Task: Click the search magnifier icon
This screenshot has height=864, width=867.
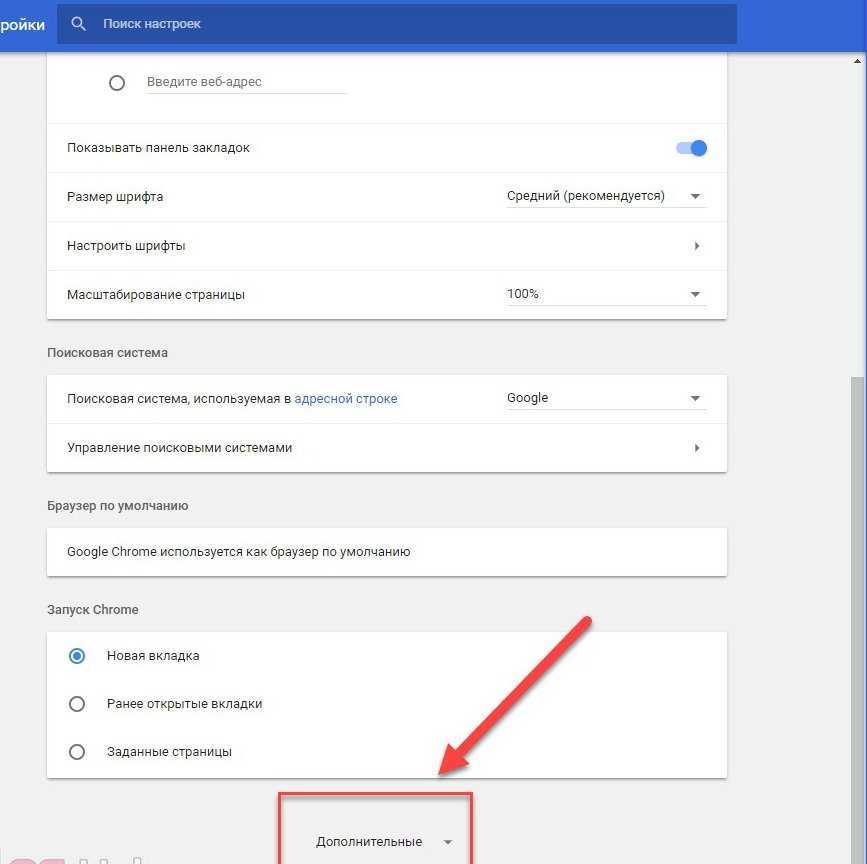Action: click(79, 24)
